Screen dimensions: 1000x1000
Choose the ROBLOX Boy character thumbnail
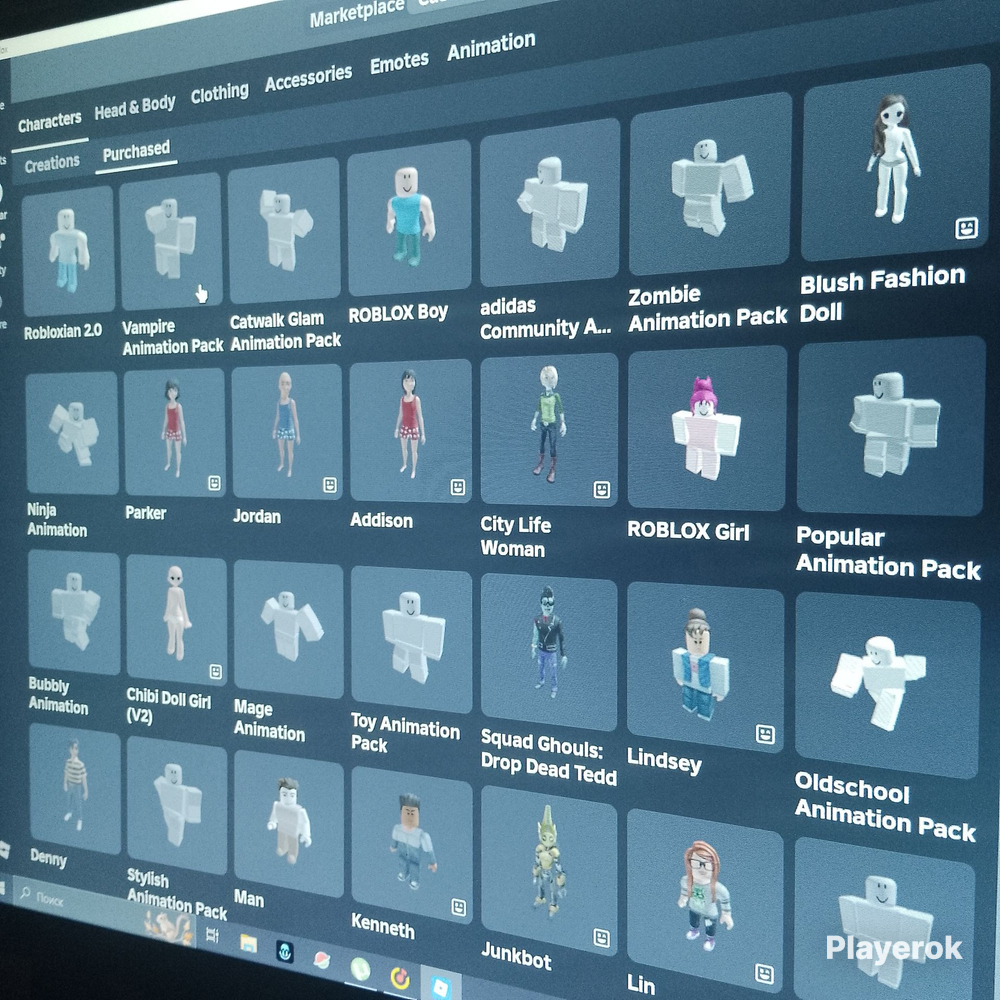(409, 219)
